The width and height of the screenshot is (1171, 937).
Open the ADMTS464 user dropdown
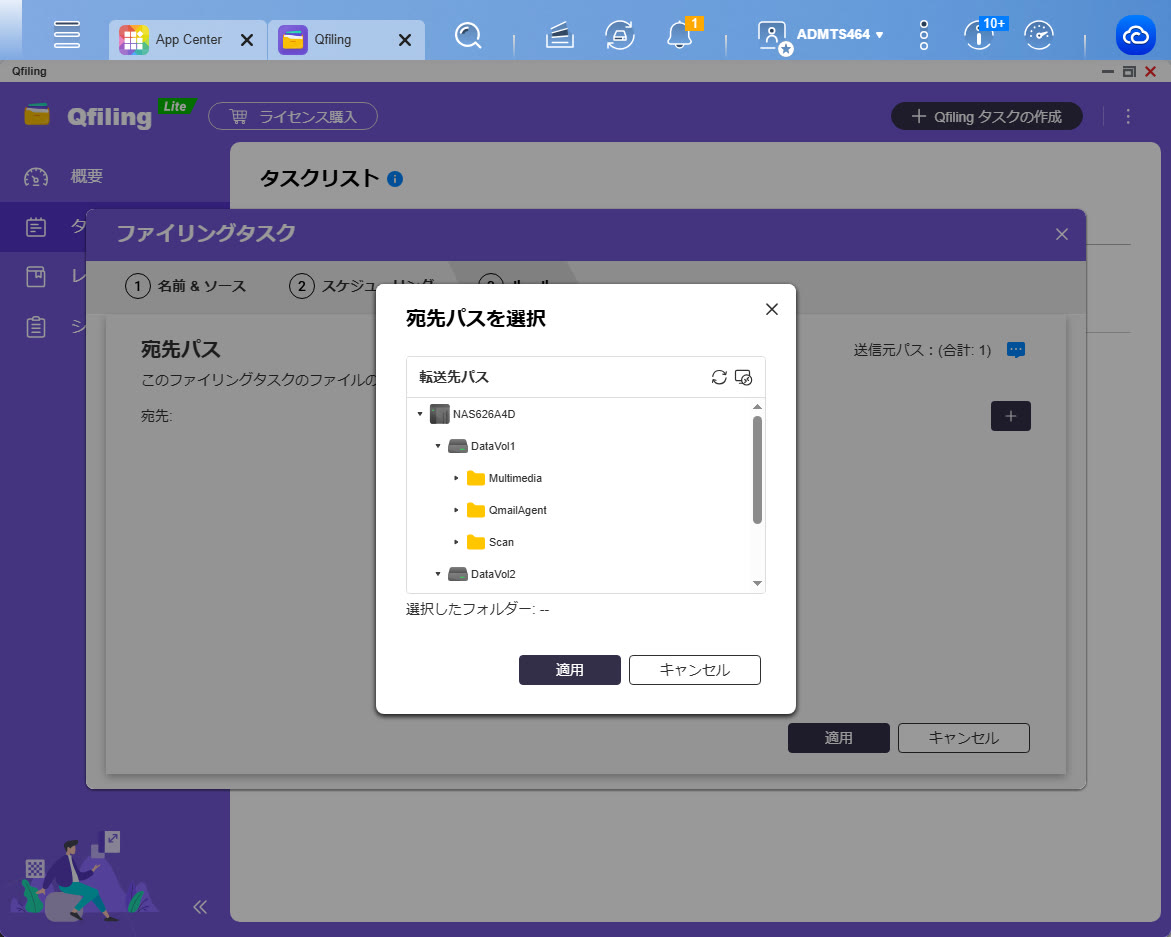pyautogui.click(x=838, y=34)
